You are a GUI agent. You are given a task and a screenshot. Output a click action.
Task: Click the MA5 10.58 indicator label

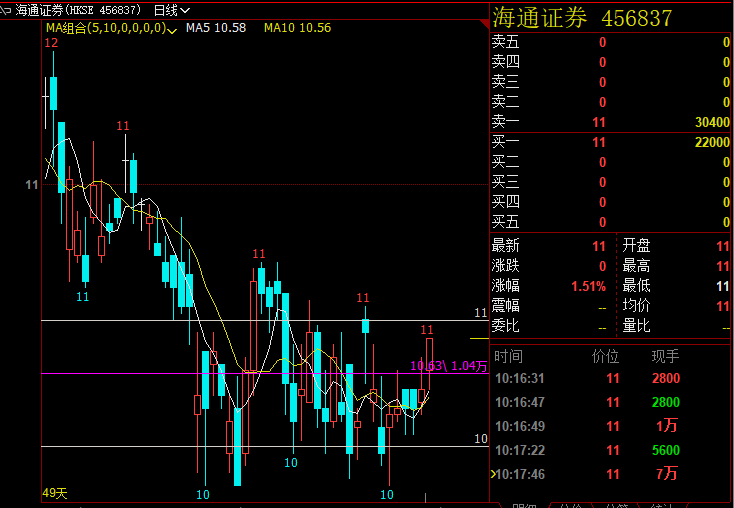[x=218, y=28]
